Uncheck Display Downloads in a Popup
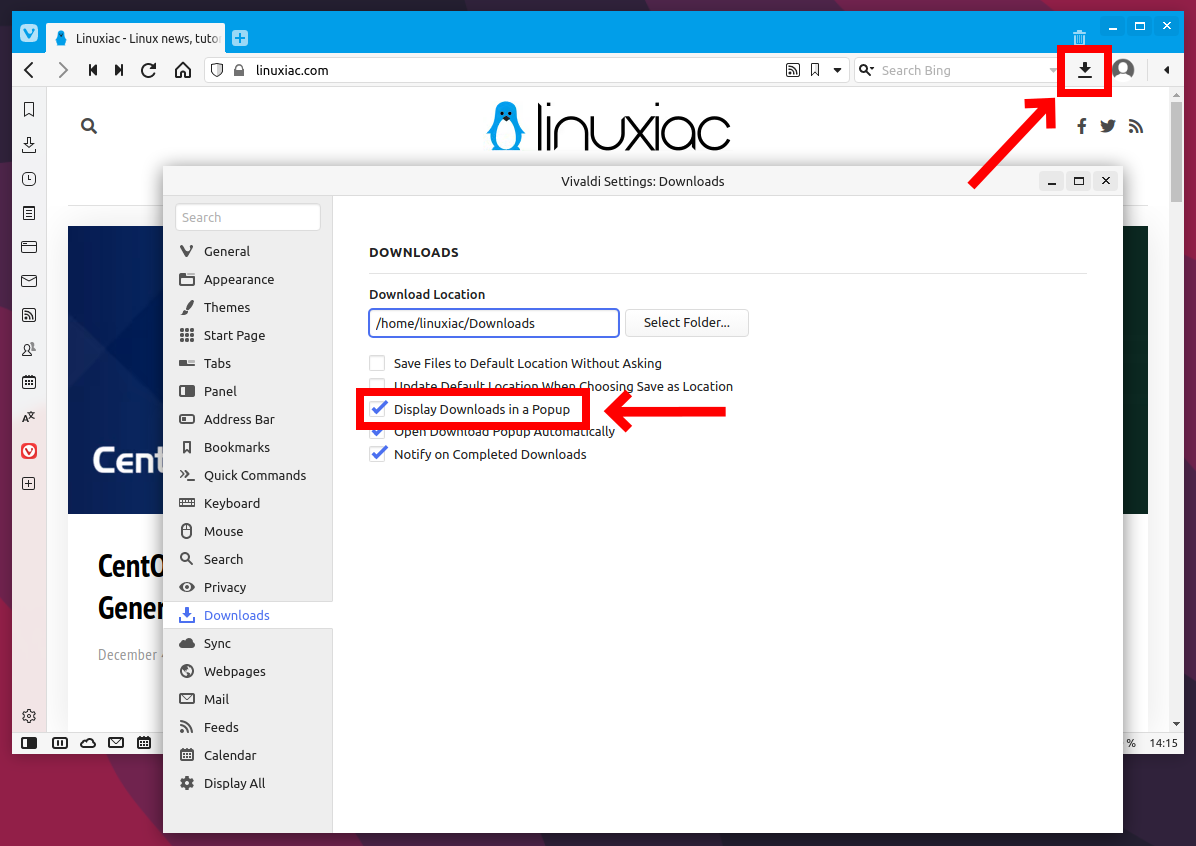Viewport: 1196px width, 846px height. [378, 409]
